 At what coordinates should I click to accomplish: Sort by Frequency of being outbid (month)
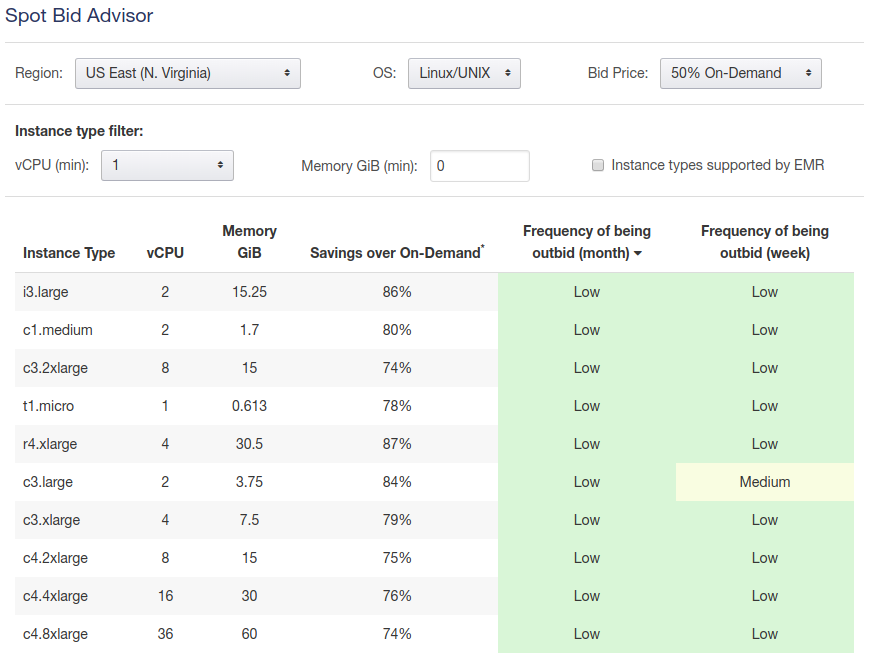587,242
